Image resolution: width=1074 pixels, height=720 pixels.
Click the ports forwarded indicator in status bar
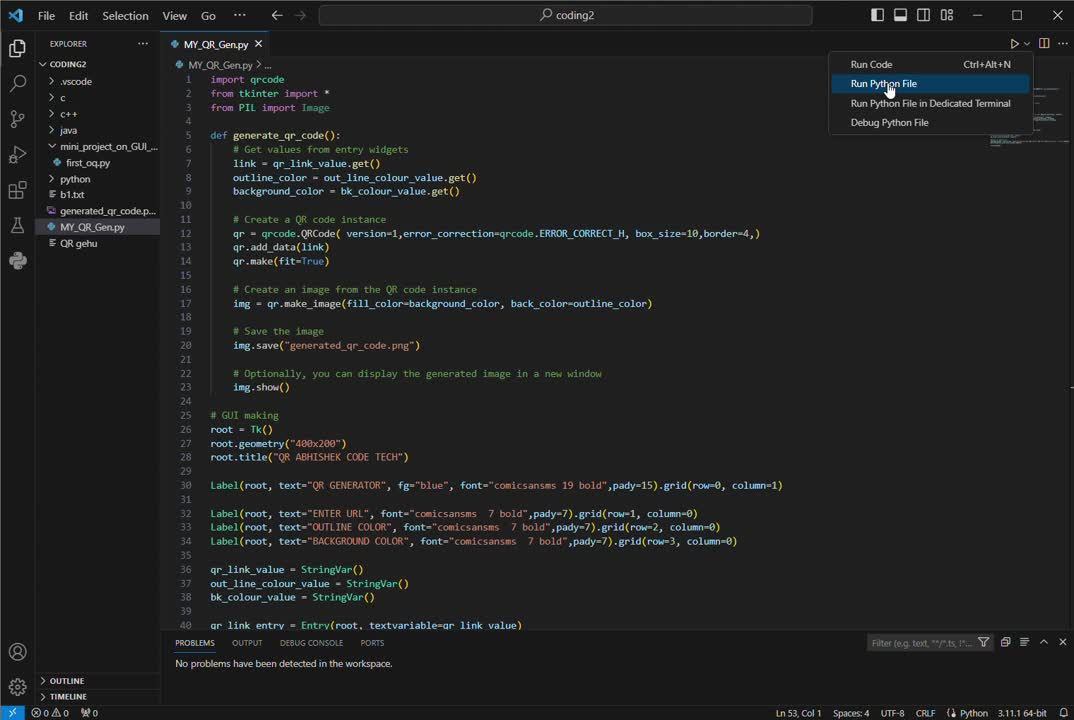(89, 713)
